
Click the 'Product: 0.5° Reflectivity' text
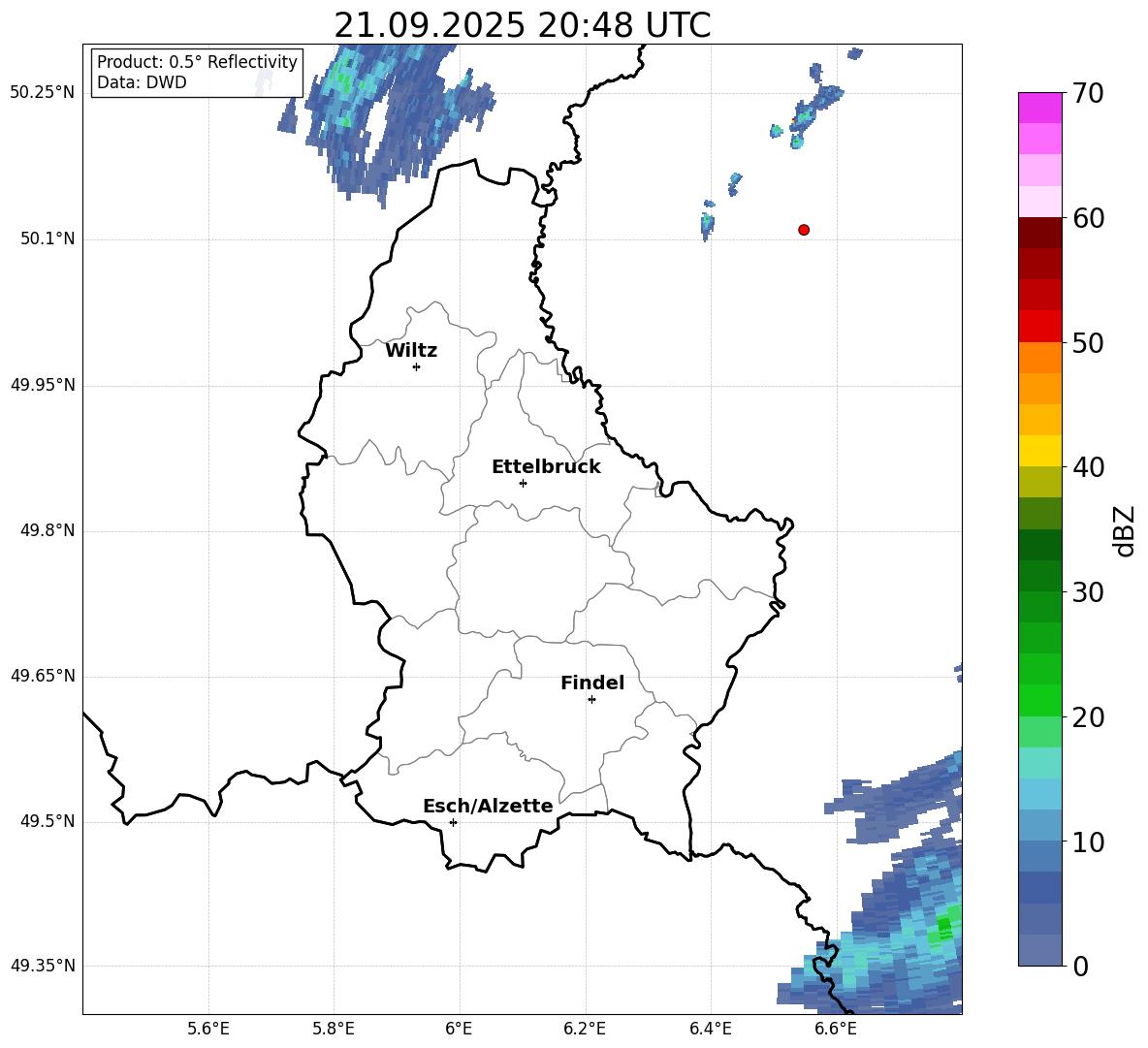(x=197, y=61)
